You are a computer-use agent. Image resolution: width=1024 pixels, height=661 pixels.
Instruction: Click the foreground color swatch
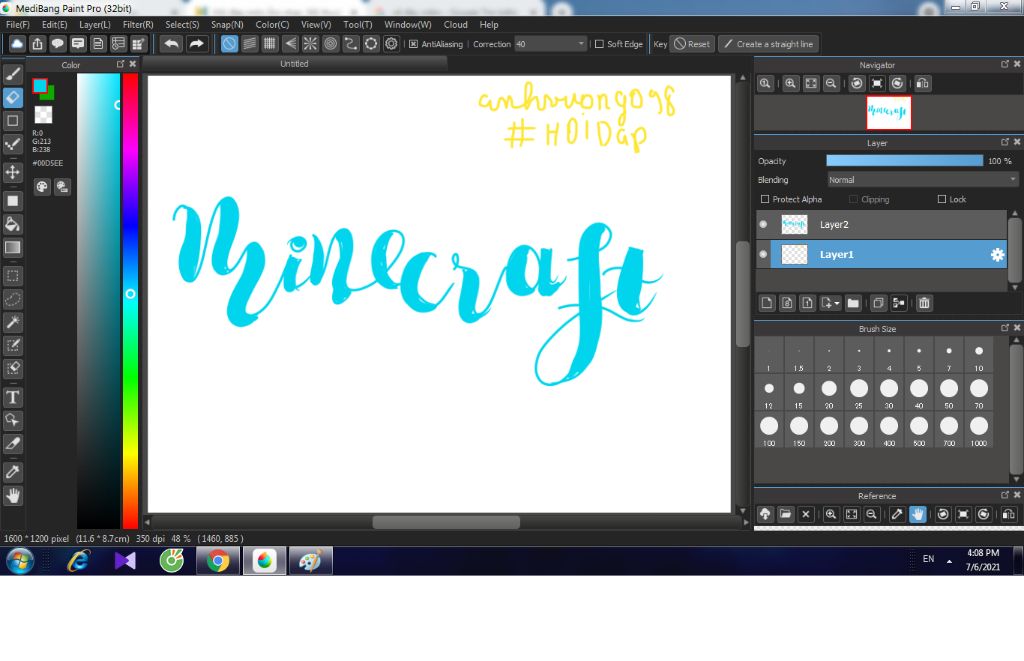(40, 86)
